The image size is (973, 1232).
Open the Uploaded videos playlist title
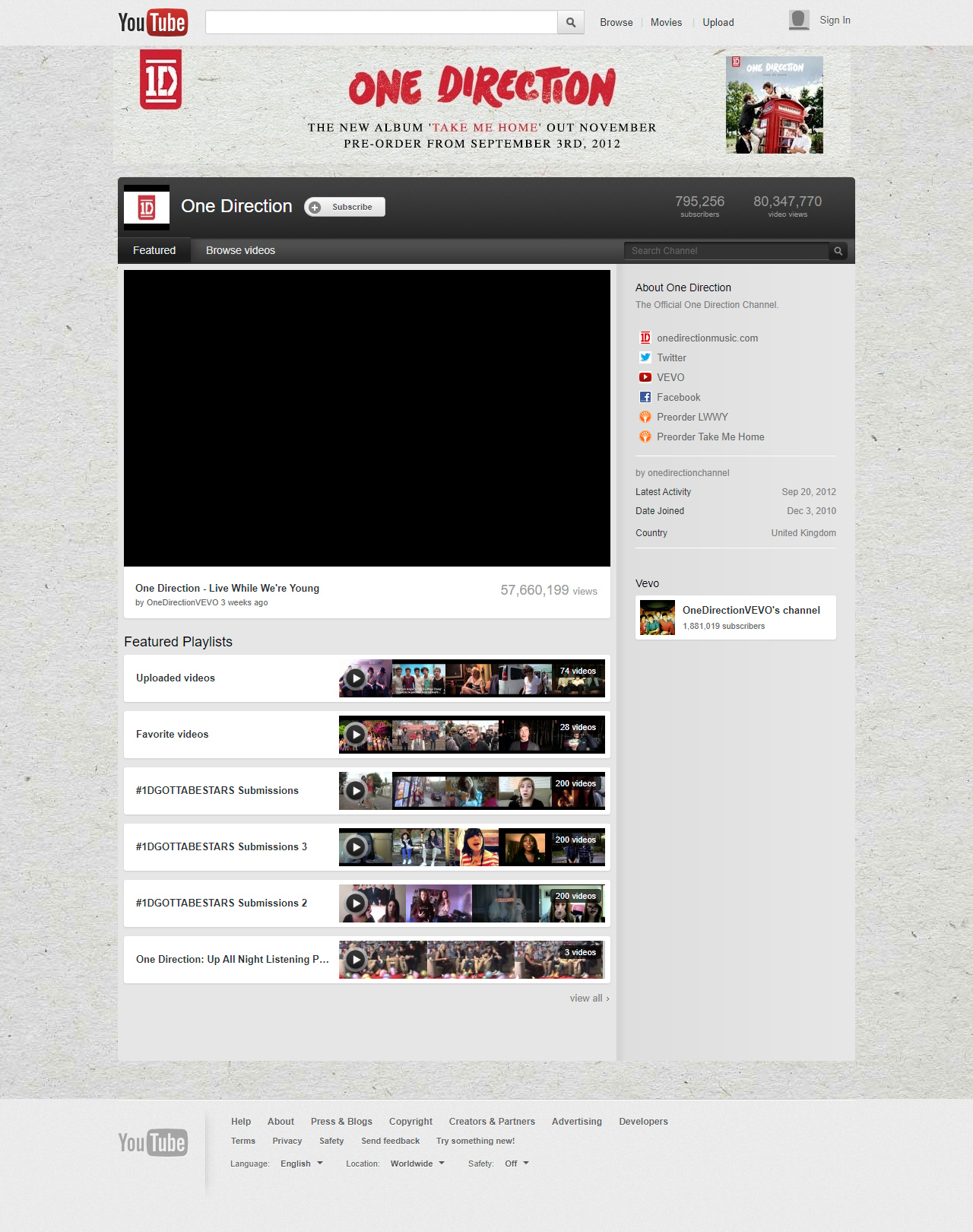pos(176,678)
